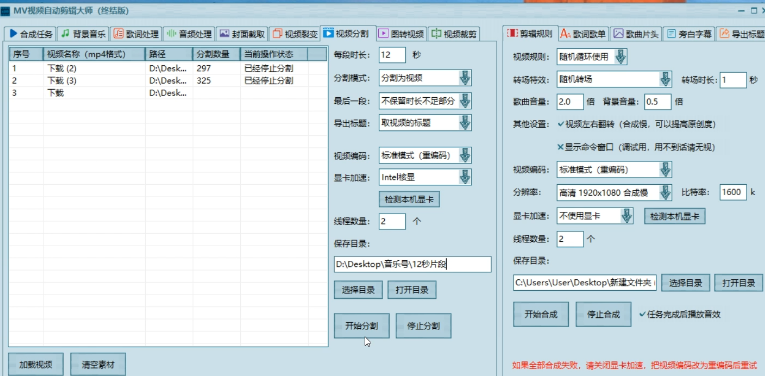The image size is (765, 376).
Task: Select row 3 named 下载
Action: 168,93
